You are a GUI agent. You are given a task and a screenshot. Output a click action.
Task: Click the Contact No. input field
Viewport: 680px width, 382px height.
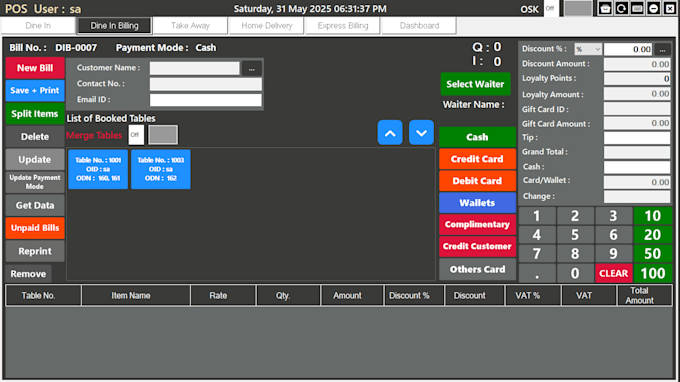tap(206, 84)
